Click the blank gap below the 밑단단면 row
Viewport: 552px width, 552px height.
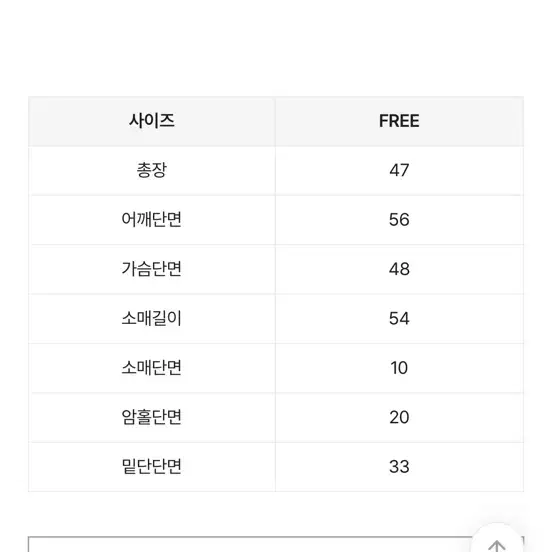(276, 514)
